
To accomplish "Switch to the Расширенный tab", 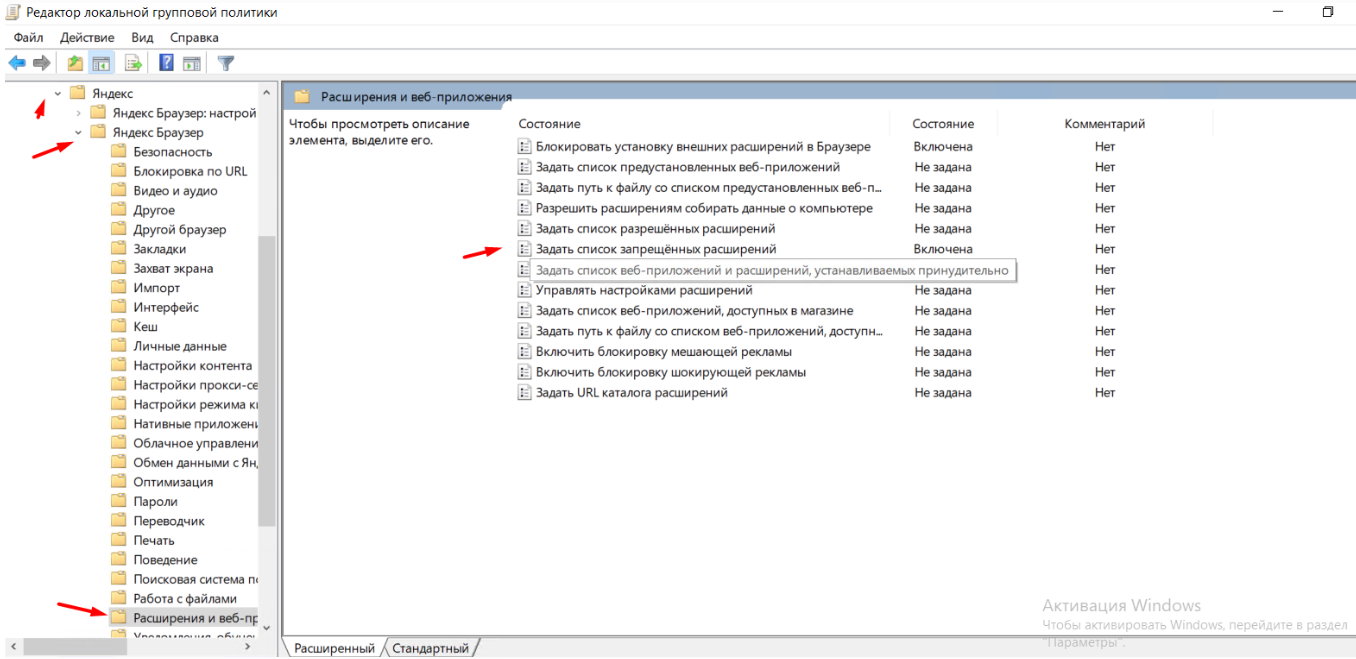I will point(334,649).
